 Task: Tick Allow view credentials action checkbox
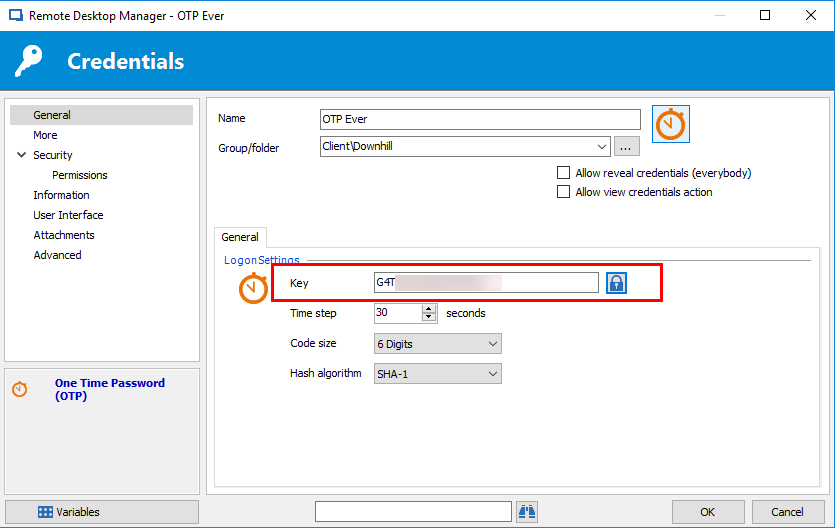click(563, 192)
